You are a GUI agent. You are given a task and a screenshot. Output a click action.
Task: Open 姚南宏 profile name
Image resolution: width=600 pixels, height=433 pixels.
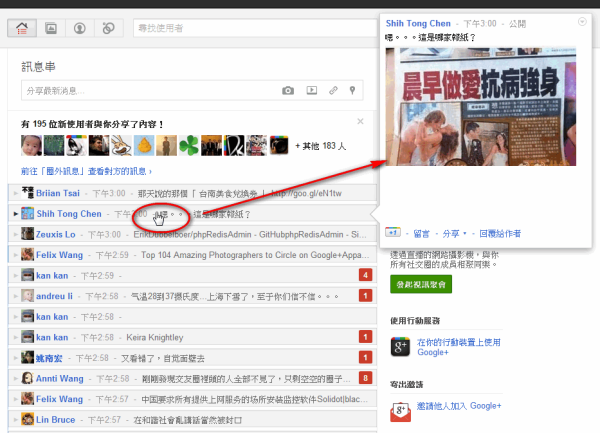pyautogui.click(x=49, y=358)
